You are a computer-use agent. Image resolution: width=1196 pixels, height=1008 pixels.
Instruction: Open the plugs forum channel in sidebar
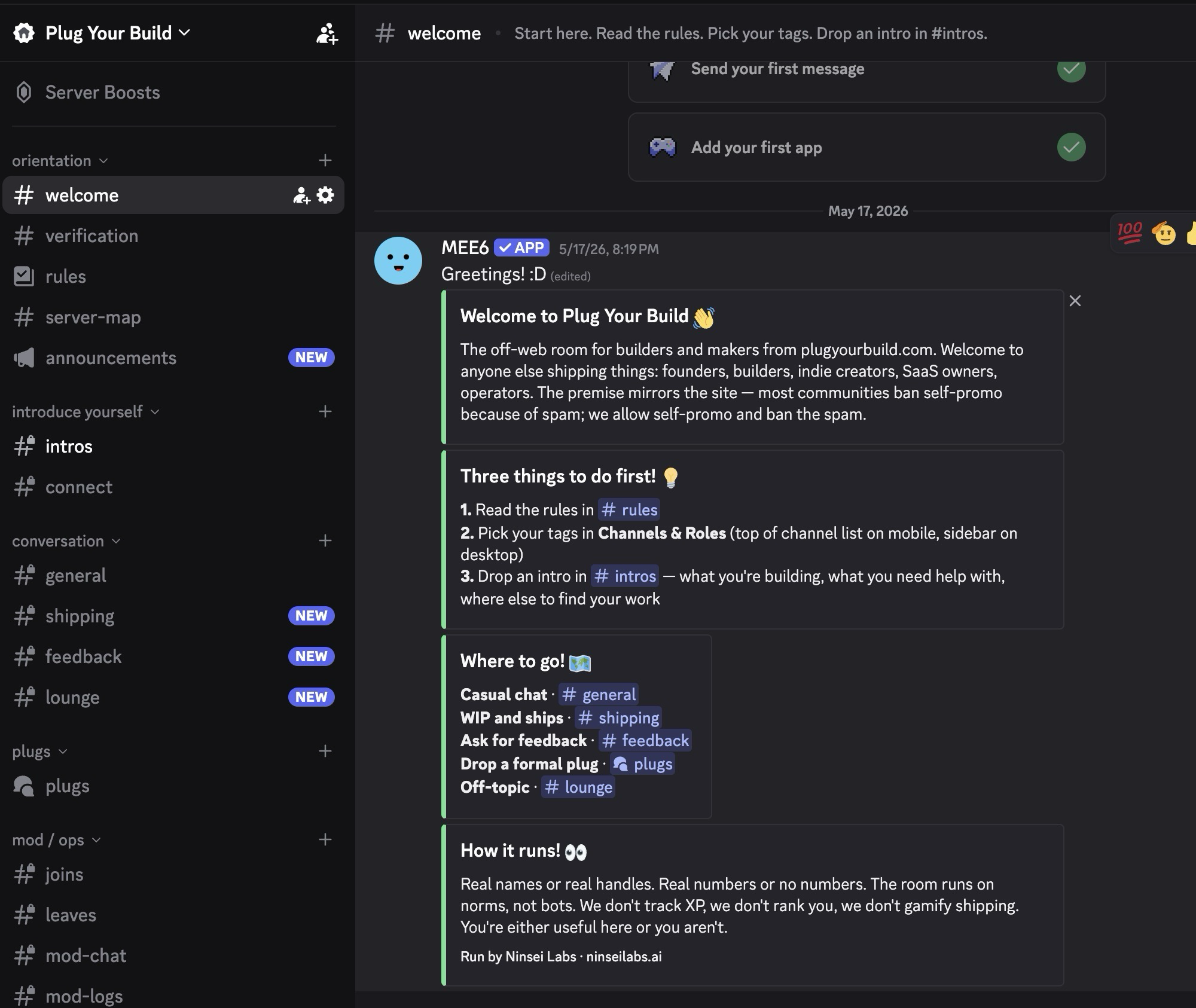173,786
